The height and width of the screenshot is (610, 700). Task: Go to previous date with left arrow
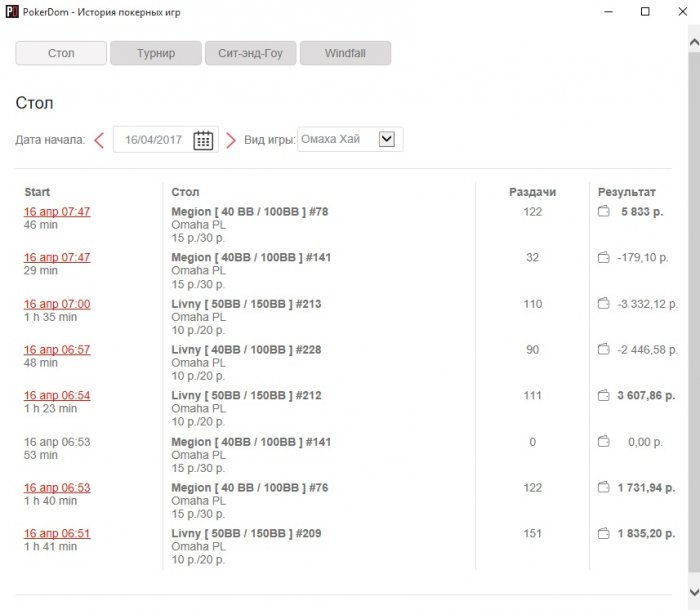click(x=99, y=140)
